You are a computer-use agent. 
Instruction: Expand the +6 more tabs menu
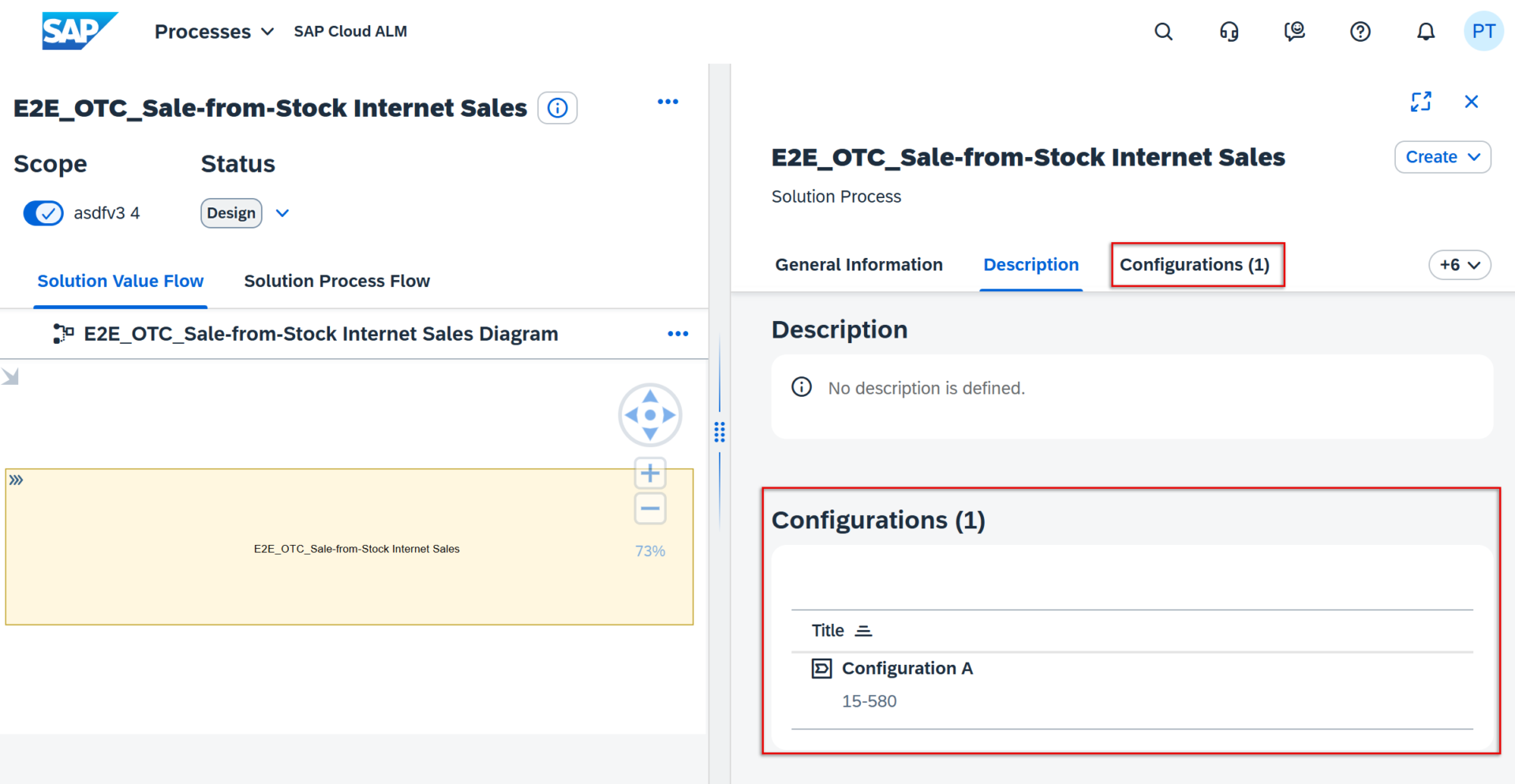[1459, 265]
